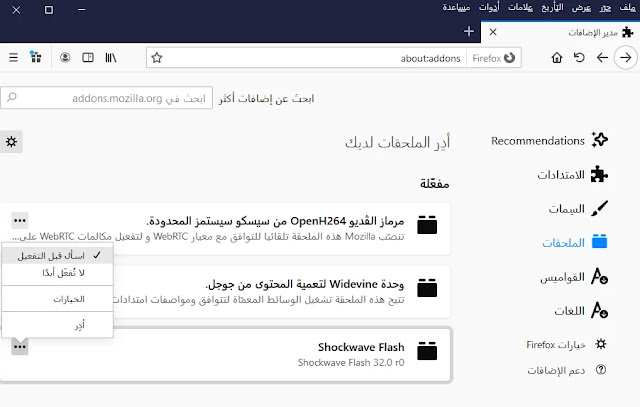This screenshot has height=407, width=640.
Task: Click the Shockwave Flash plugin title
Action: [x=361, y=347]
